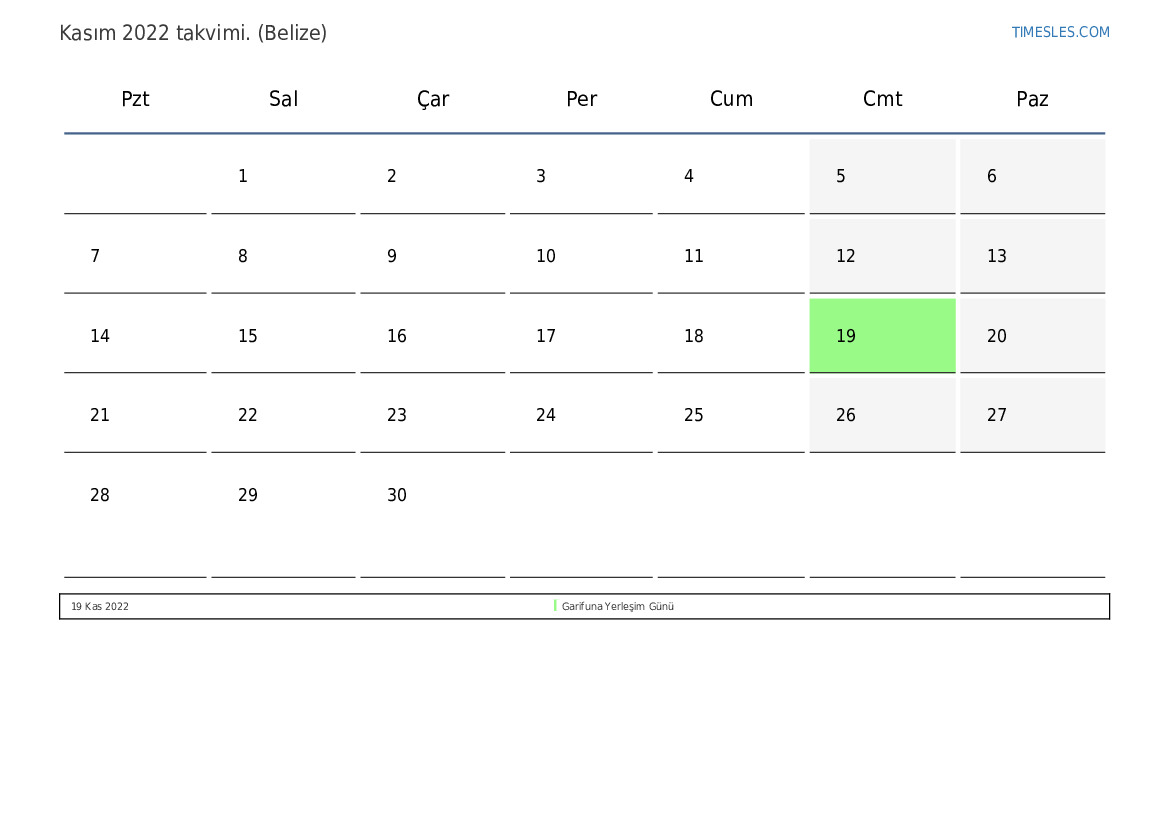Viewport: 1169px width, 827px height.
Task: Select Sunday the 13th cell
Action: point(1032,257)
